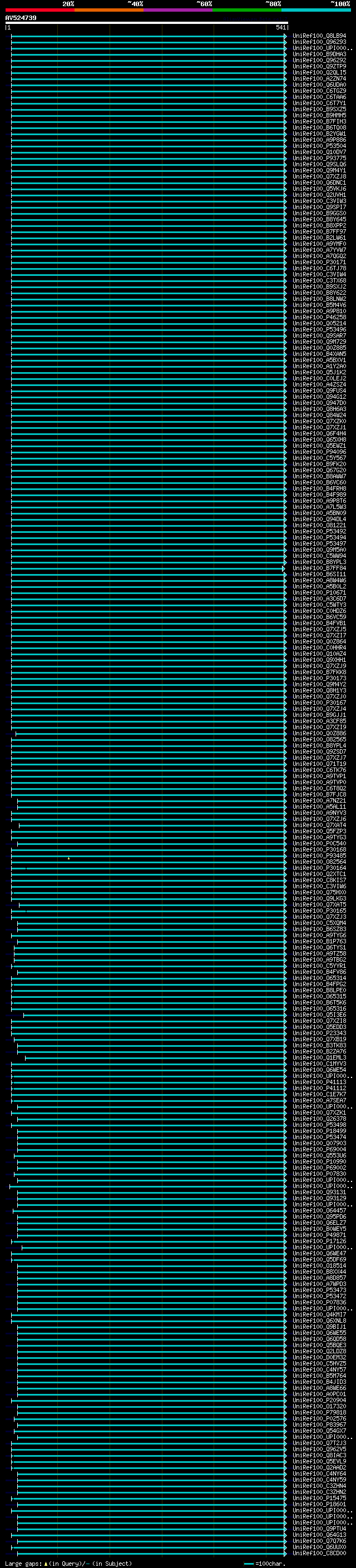Image resolution: width=356 pixels, height=1568 pixels.
Task: Select UniRef100_Q9LKG3 label
Action: (x=319, y=898)
